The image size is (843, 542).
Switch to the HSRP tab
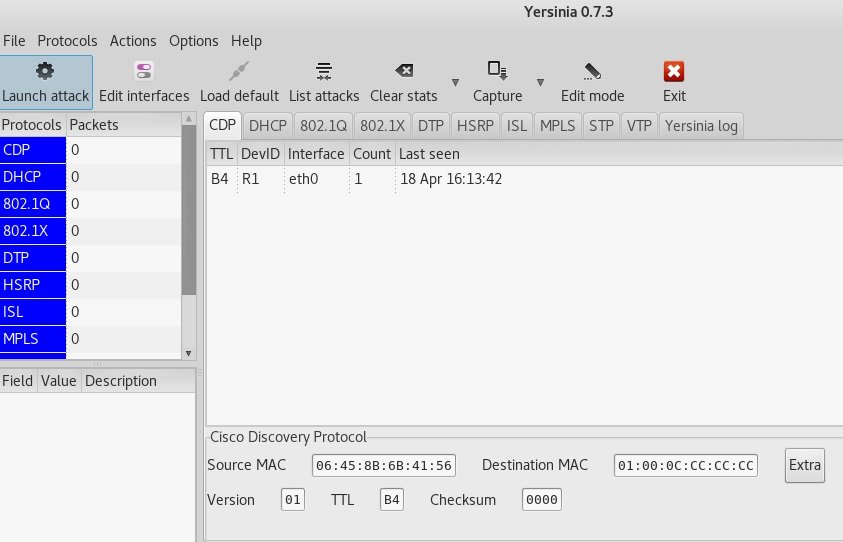pos(475,126)
